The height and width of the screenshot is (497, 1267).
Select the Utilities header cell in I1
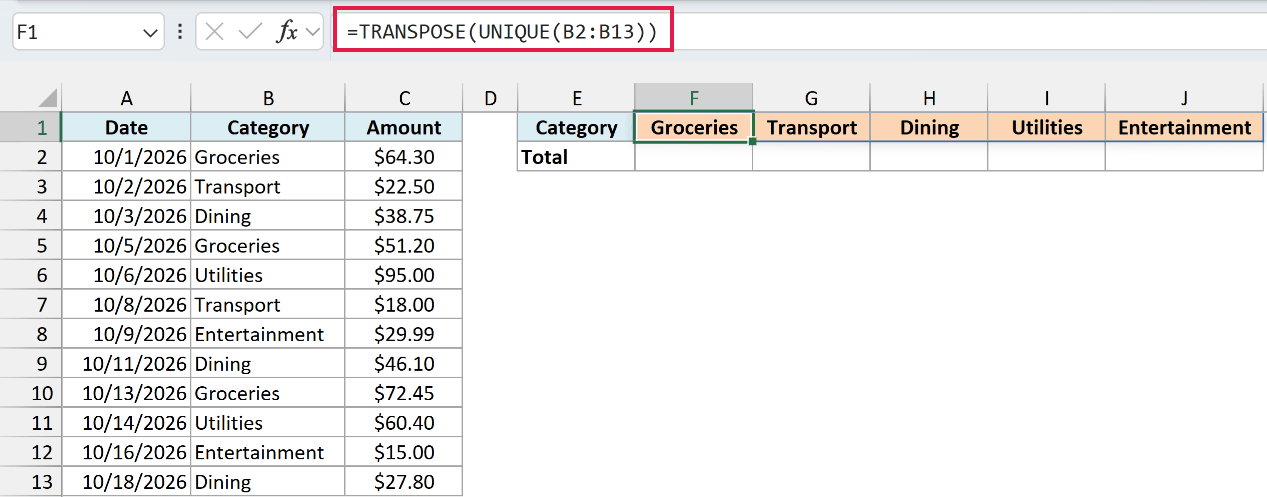point(1047,128)
